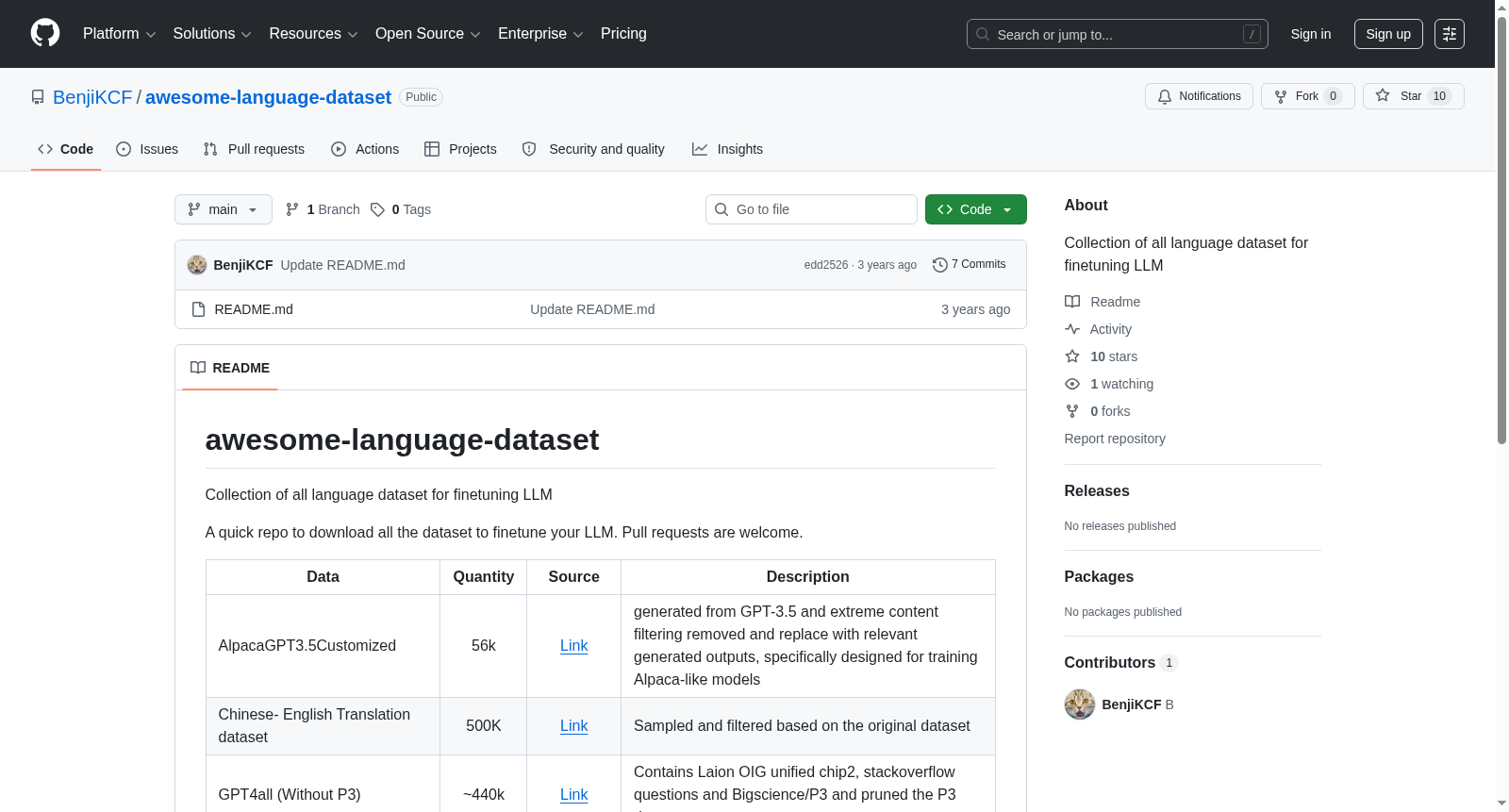Open the Fork count 0 badge
The width and height of the screenshot is (1509, 812).
[1333, 96]
